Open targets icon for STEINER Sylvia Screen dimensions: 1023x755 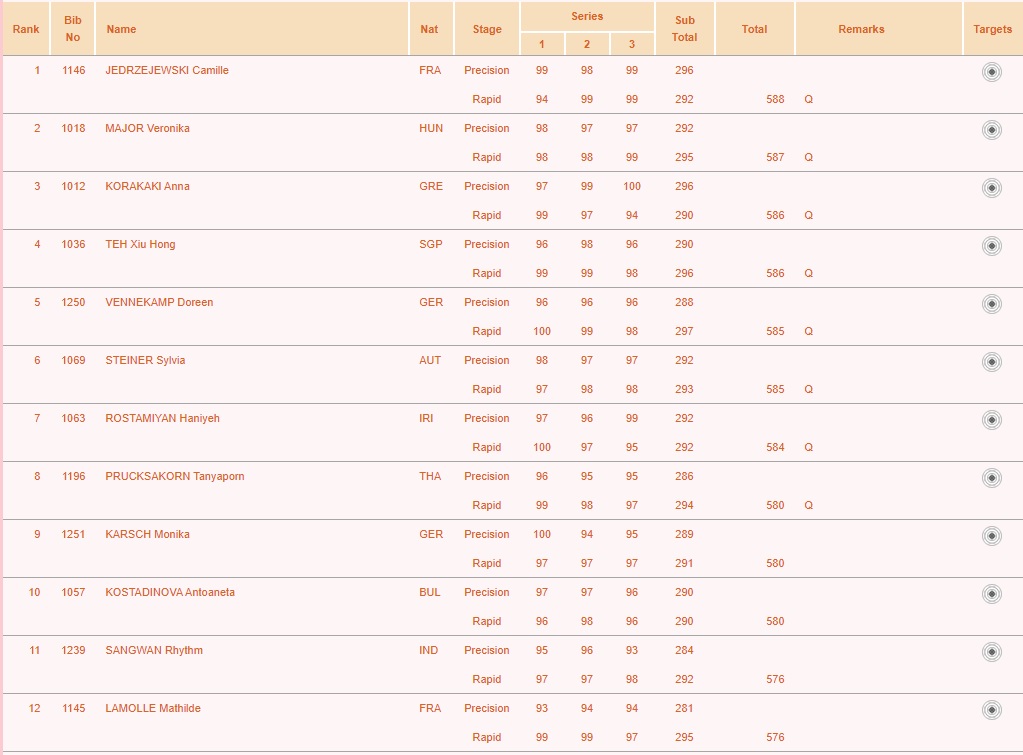pyautogui.click(x=991, y=362)
